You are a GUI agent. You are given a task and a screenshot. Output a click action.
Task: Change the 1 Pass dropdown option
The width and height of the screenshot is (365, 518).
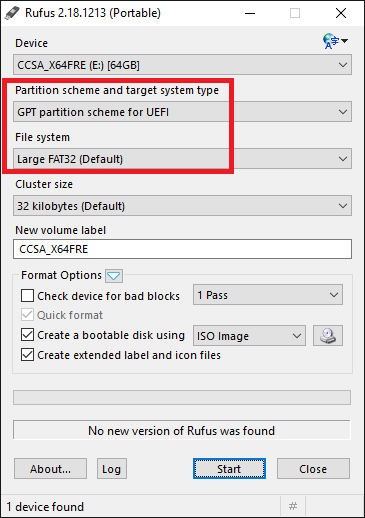click(268, 295)
